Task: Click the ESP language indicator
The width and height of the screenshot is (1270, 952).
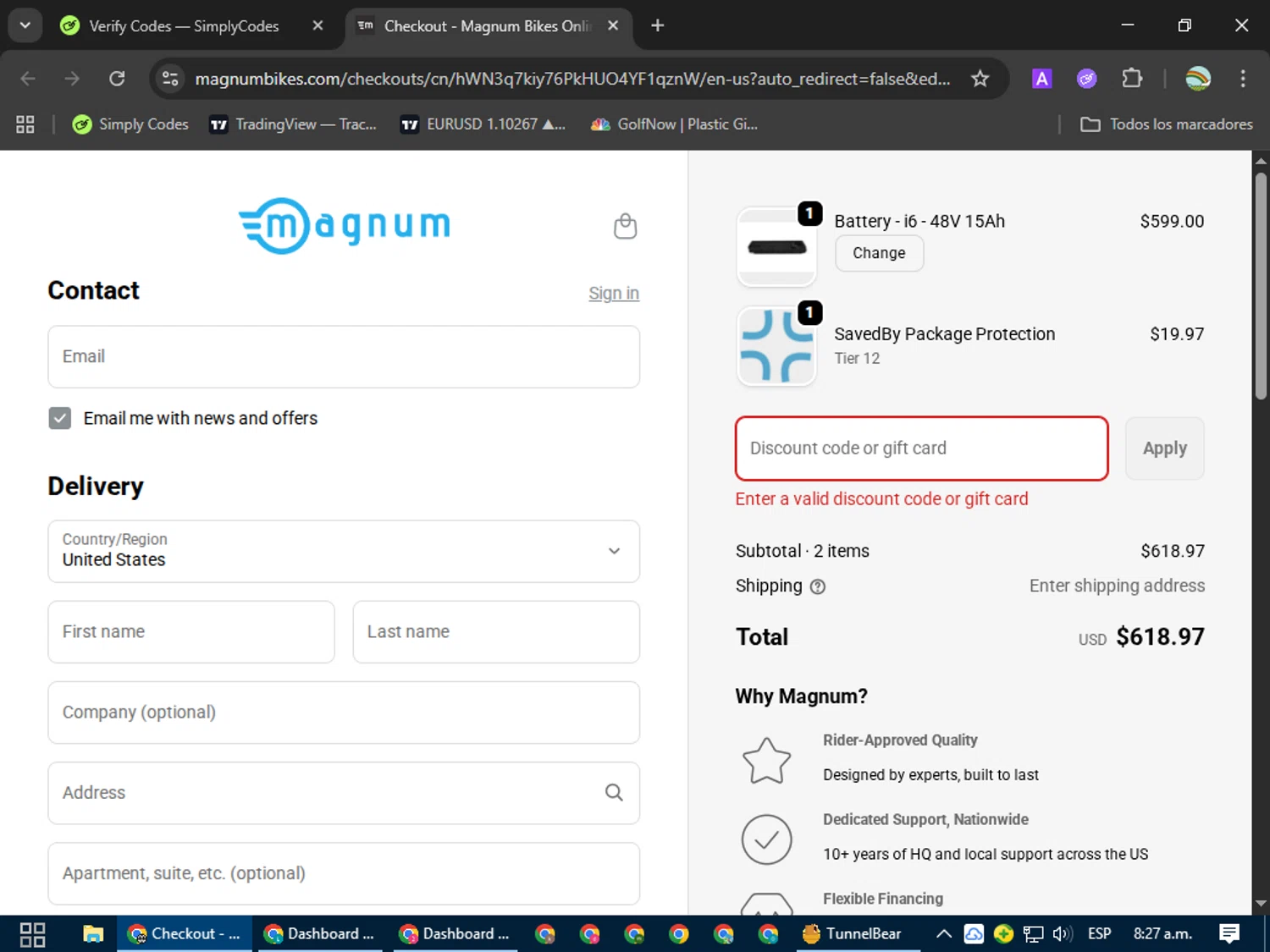Action: point(1099,934)
